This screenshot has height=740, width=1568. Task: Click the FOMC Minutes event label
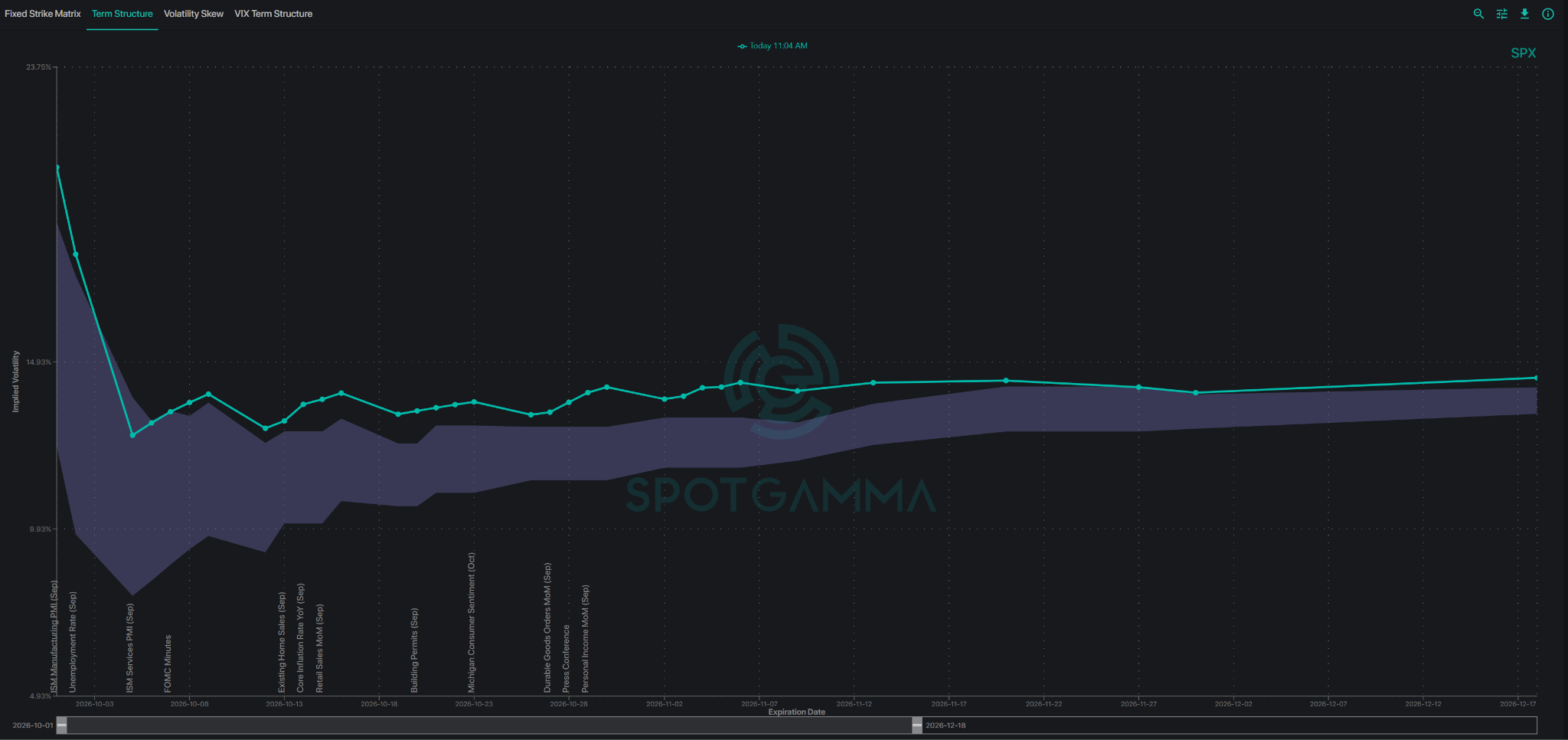point(168,663)
